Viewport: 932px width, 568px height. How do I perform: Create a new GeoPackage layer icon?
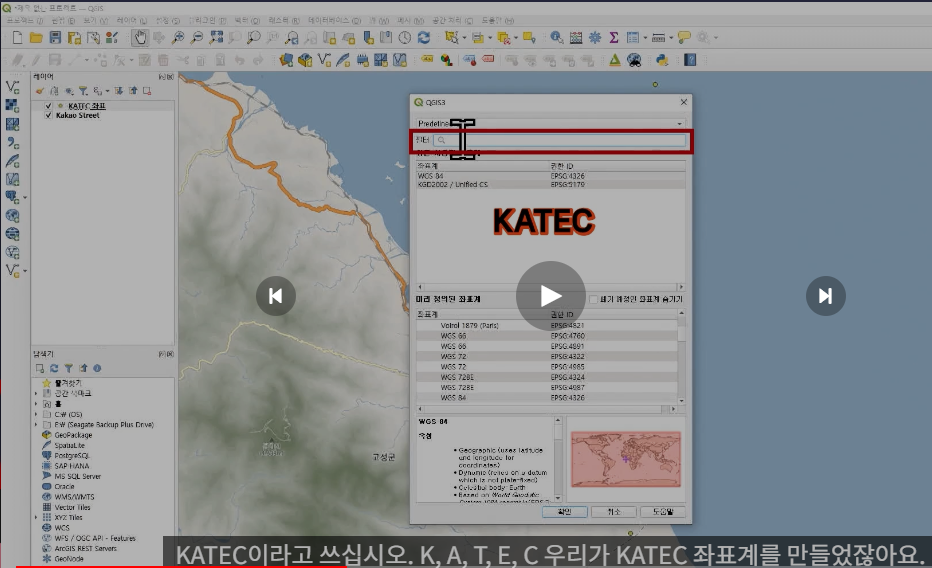pos(305,60)
